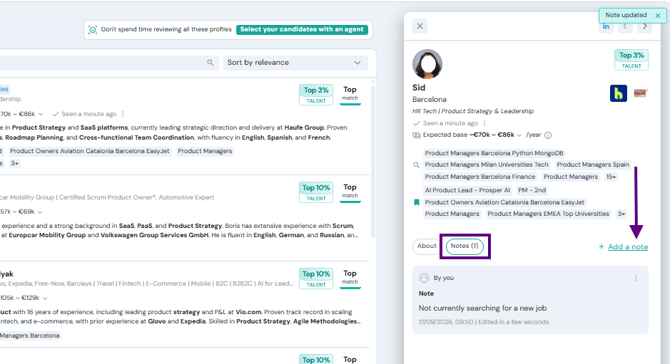Click Top 3% TALENT badge in detail panel
670x364 pixels.
point(631,59)
